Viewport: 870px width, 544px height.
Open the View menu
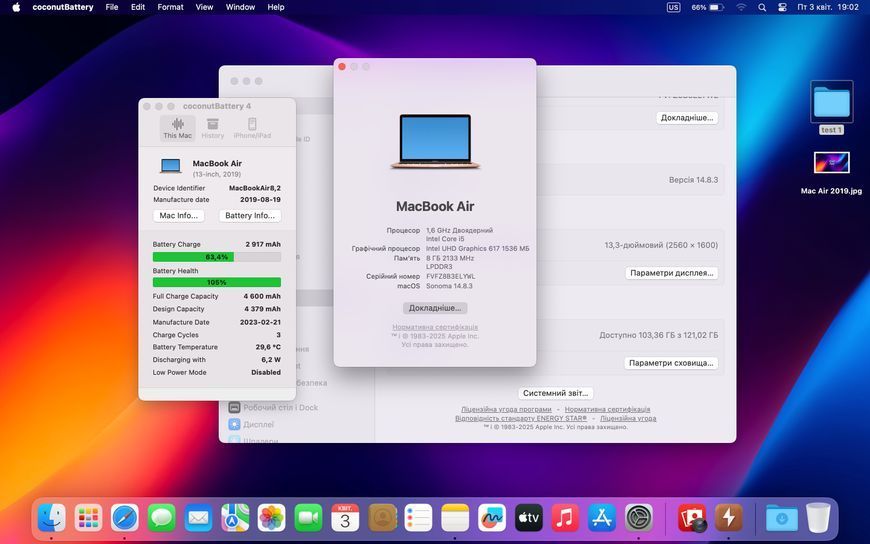204,7
